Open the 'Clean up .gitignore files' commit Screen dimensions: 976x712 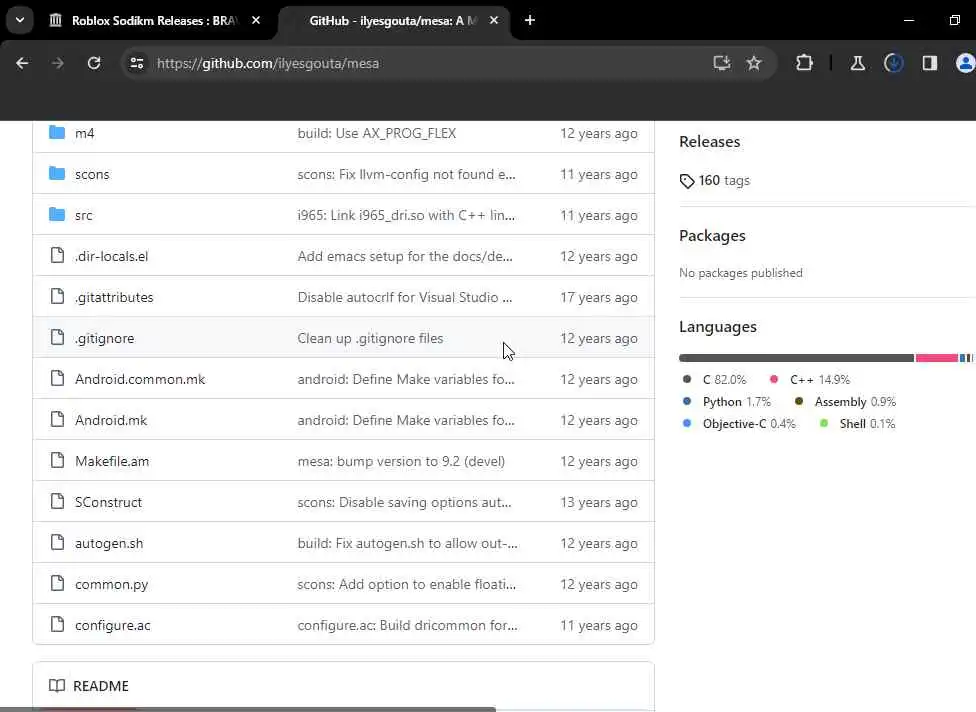370,338
